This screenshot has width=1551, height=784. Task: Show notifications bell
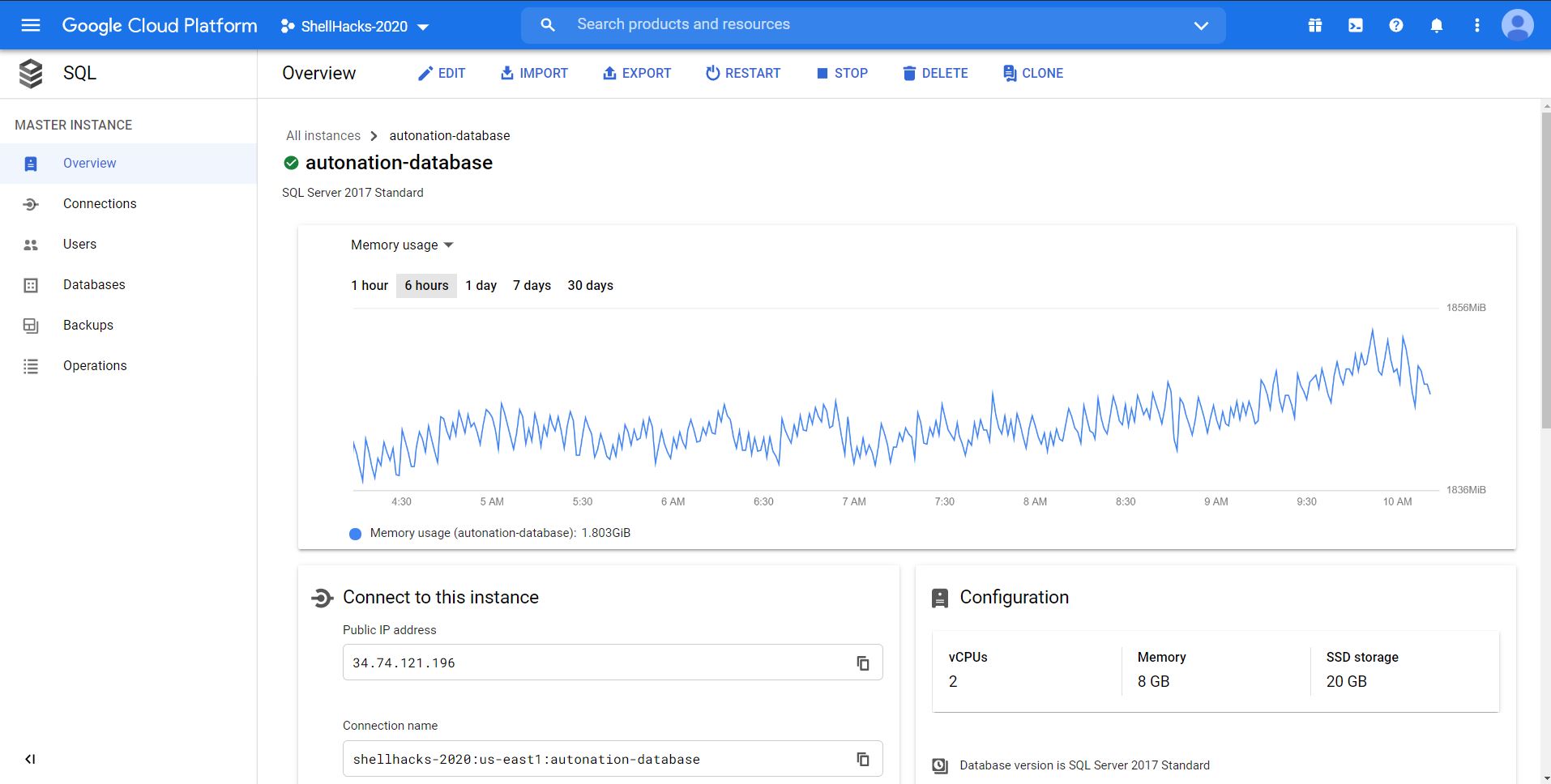click(1437, 25)
